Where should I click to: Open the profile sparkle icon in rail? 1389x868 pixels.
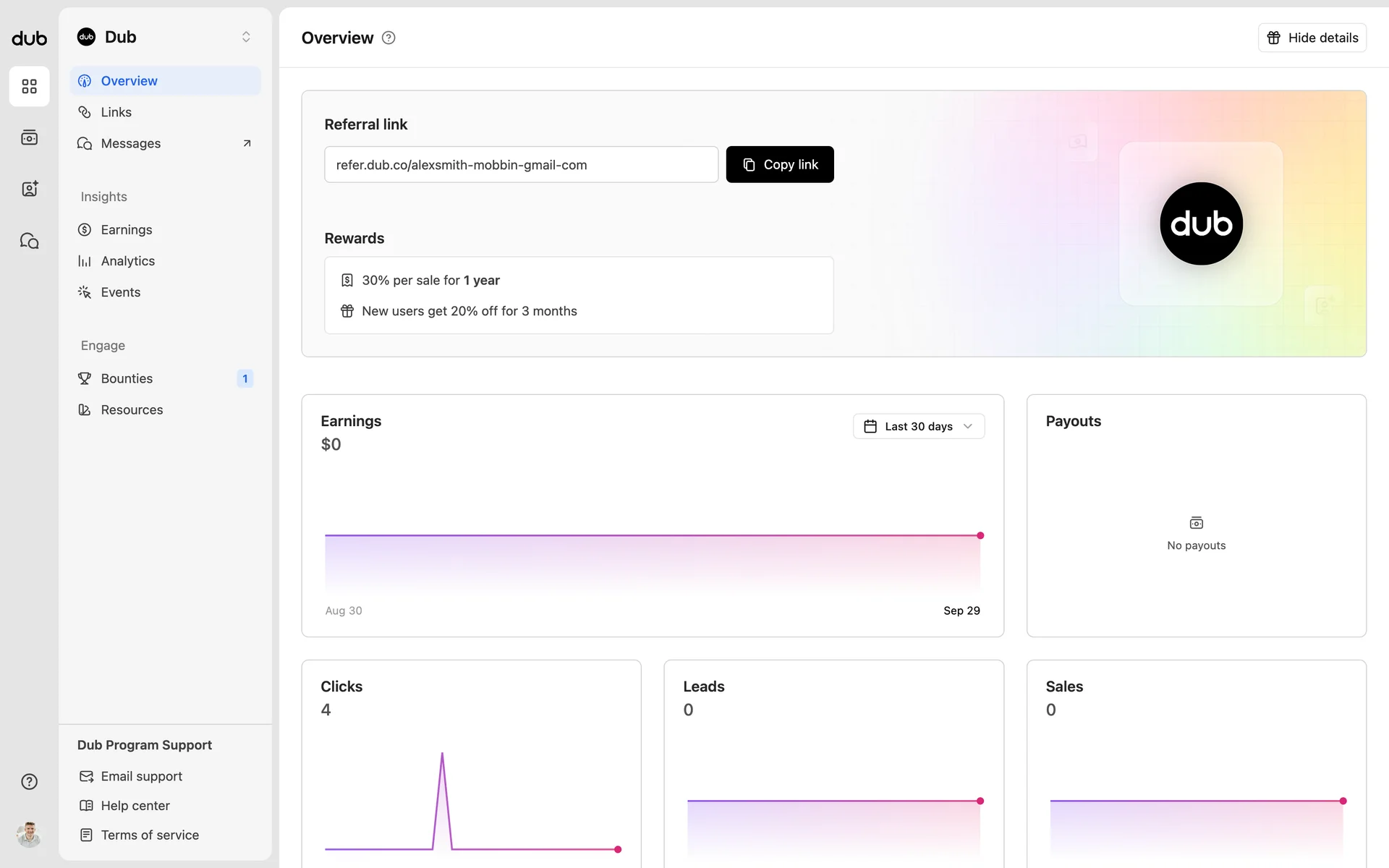[x=29, y=189]
